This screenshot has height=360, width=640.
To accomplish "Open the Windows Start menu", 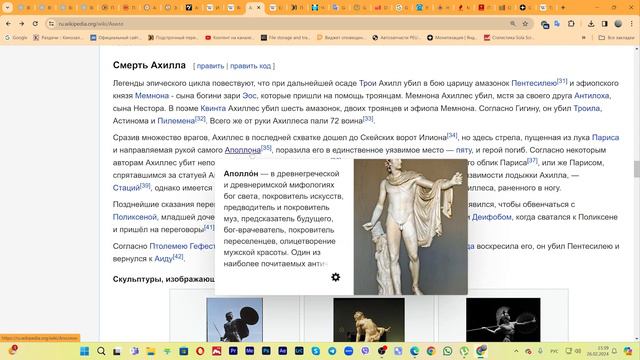I will click(x=84, y=351).
